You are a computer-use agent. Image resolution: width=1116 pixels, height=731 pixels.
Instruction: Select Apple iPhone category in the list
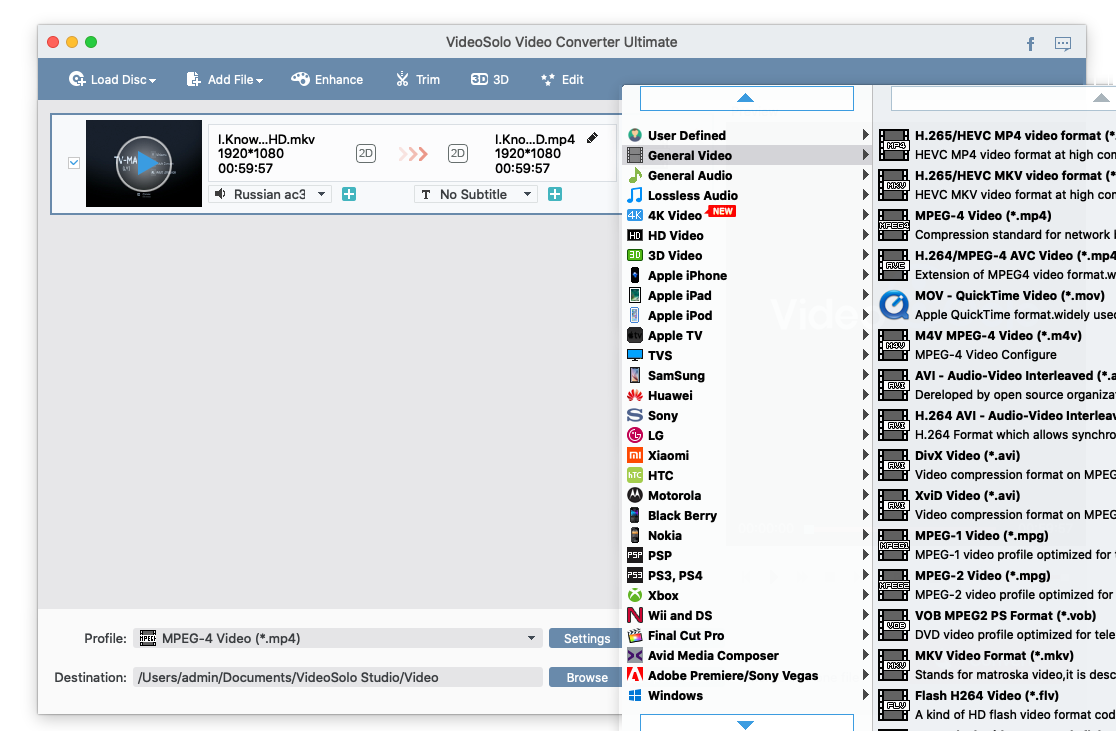pyautogui.click(x=687, y=276)
